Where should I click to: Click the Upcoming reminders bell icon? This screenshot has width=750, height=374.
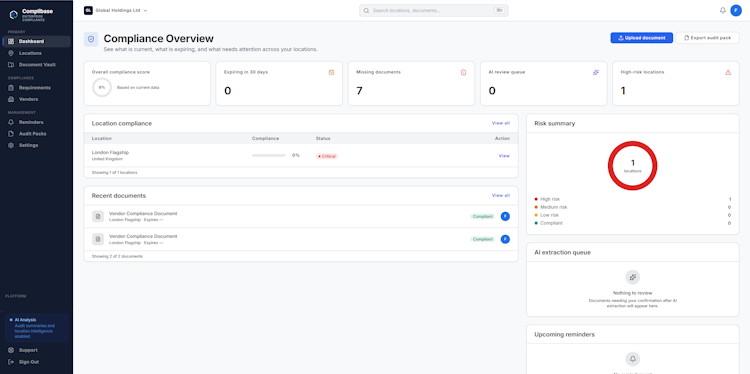(632, 359)
